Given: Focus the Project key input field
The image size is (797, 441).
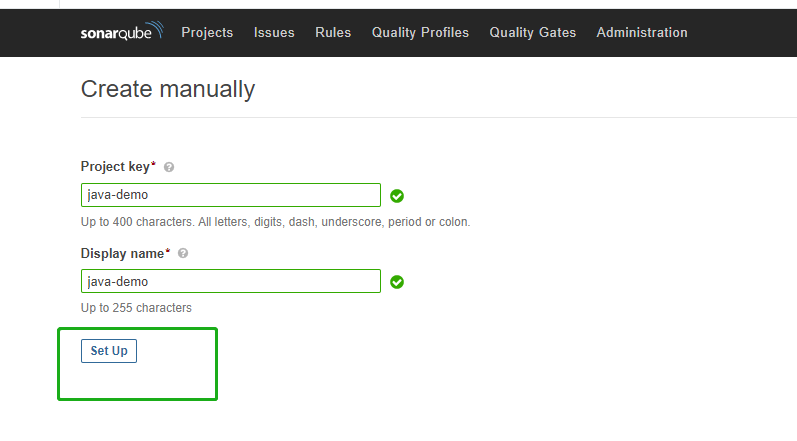Looking at the screenshot, I should (x=231, y=195).
